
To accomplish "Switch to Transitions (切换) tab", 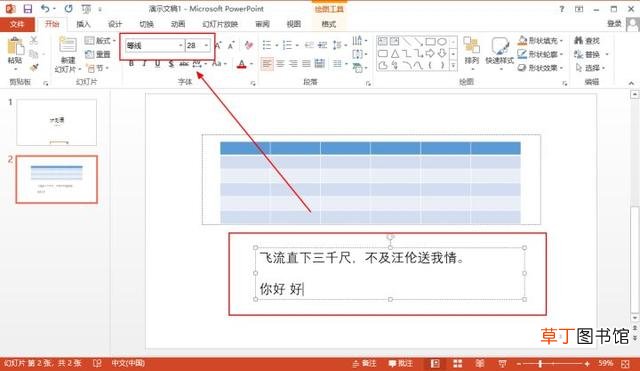I will (x=146, y=24).
